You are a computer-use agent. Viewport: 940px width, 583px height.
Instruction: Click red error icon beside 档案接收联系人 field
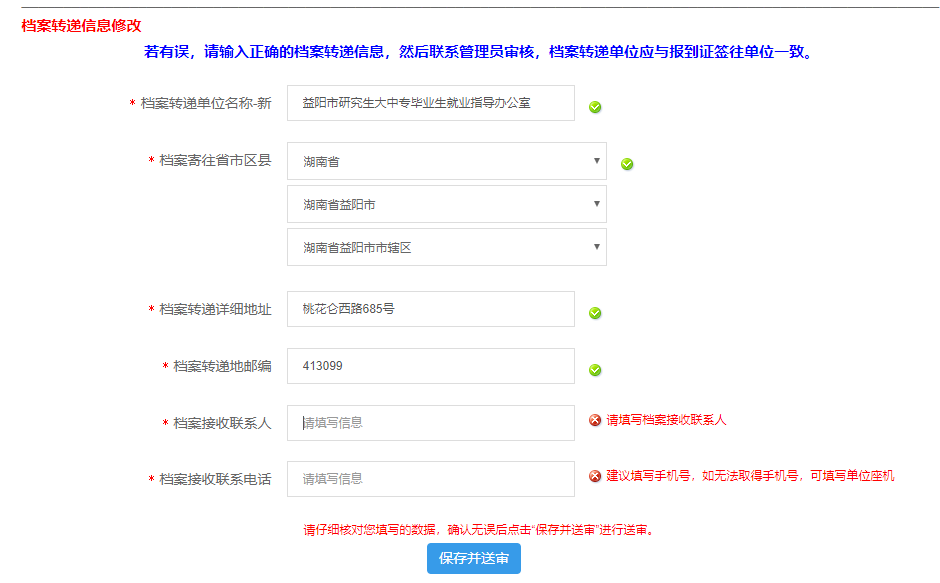click(595, 421)
